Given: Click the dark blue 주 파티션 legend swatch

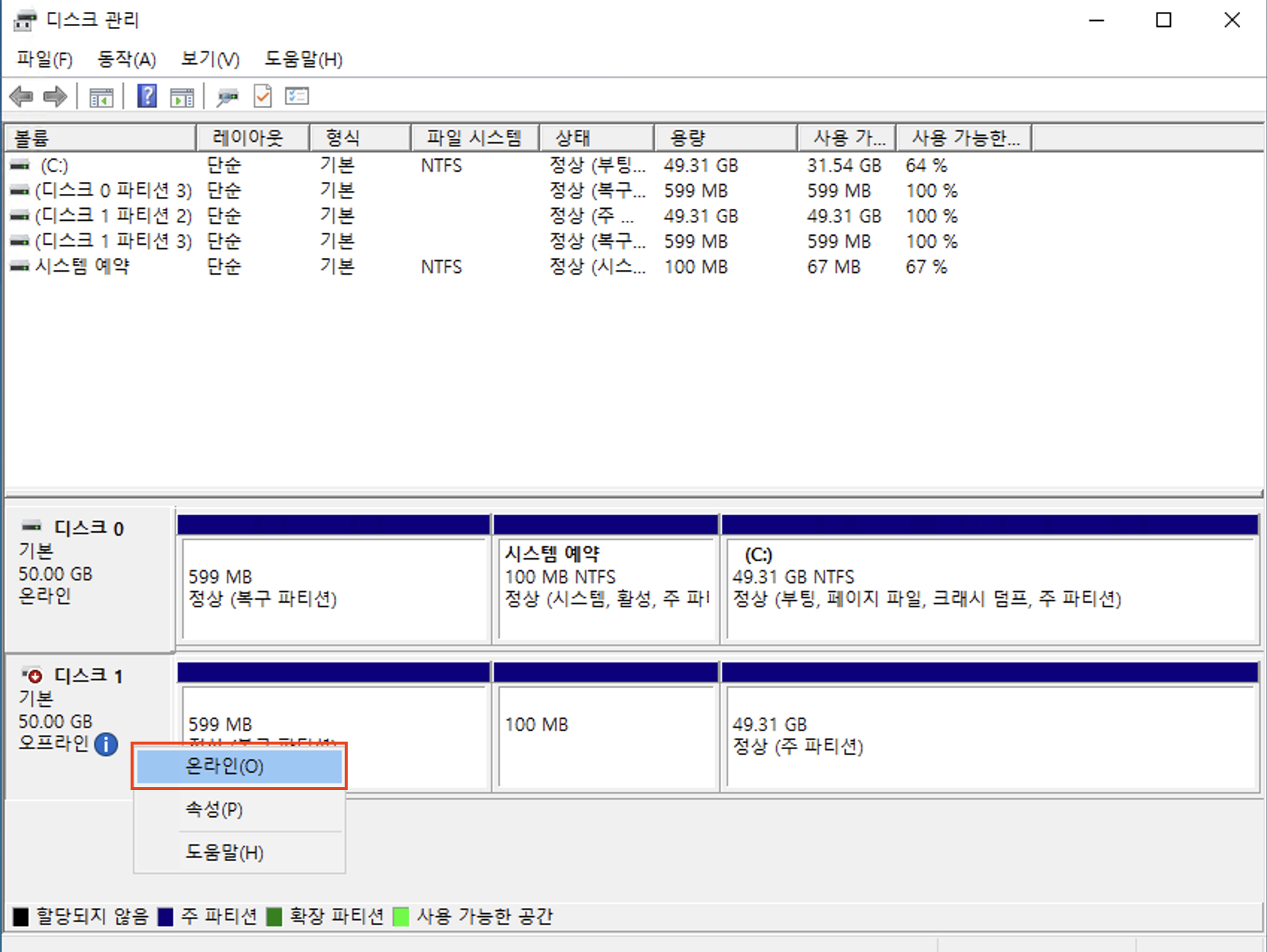Looking at the screenshot, I should pos(166,916).
